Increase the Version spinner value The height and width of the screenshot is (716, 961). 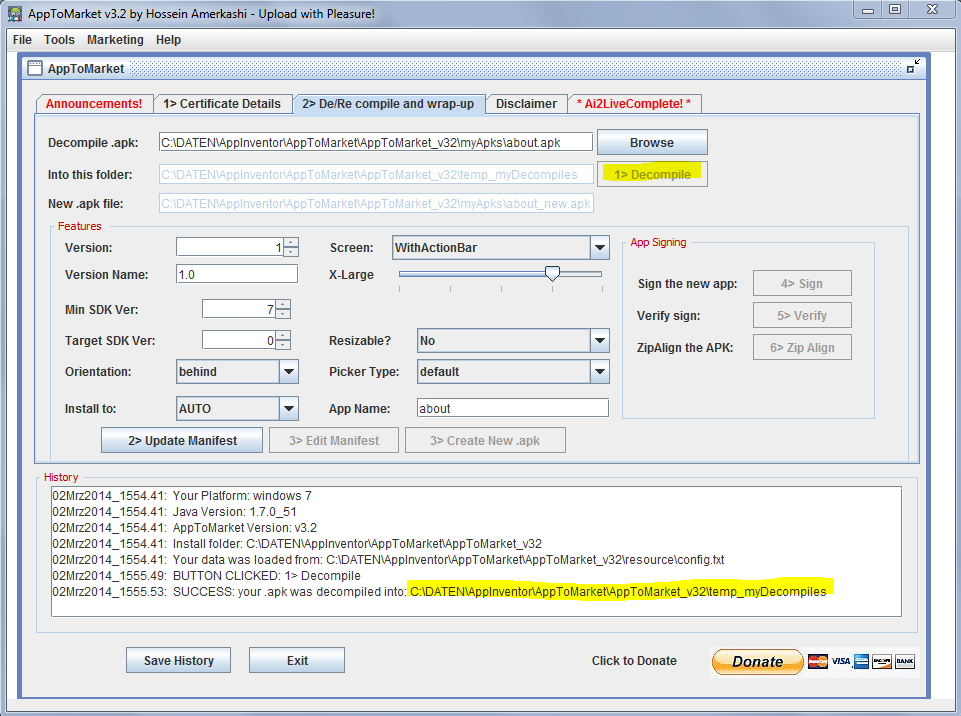(x=291, y=242)
